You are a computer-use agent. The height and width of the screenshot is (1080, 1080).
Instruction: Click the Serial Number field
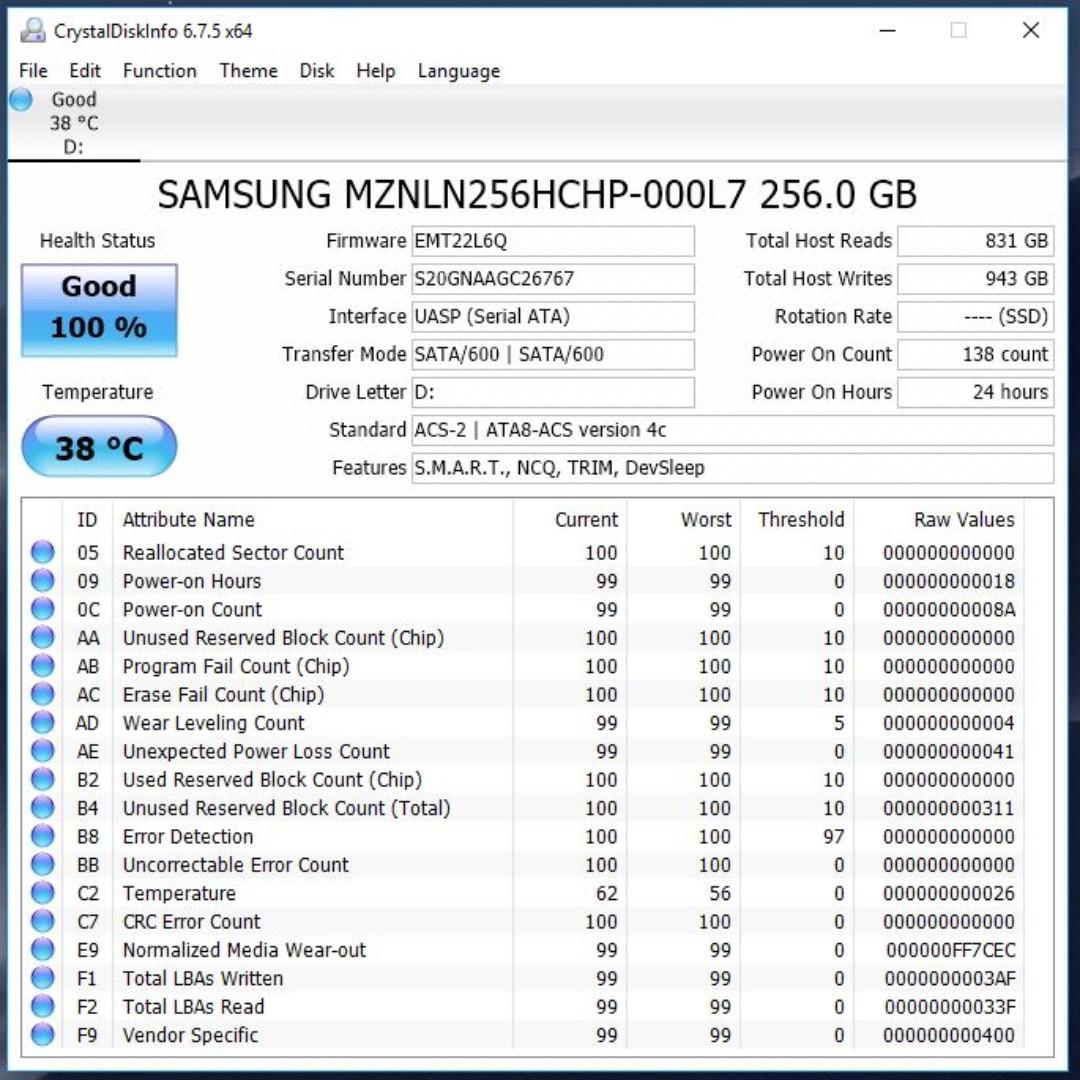pyautogui.click(x=553, y=279)
